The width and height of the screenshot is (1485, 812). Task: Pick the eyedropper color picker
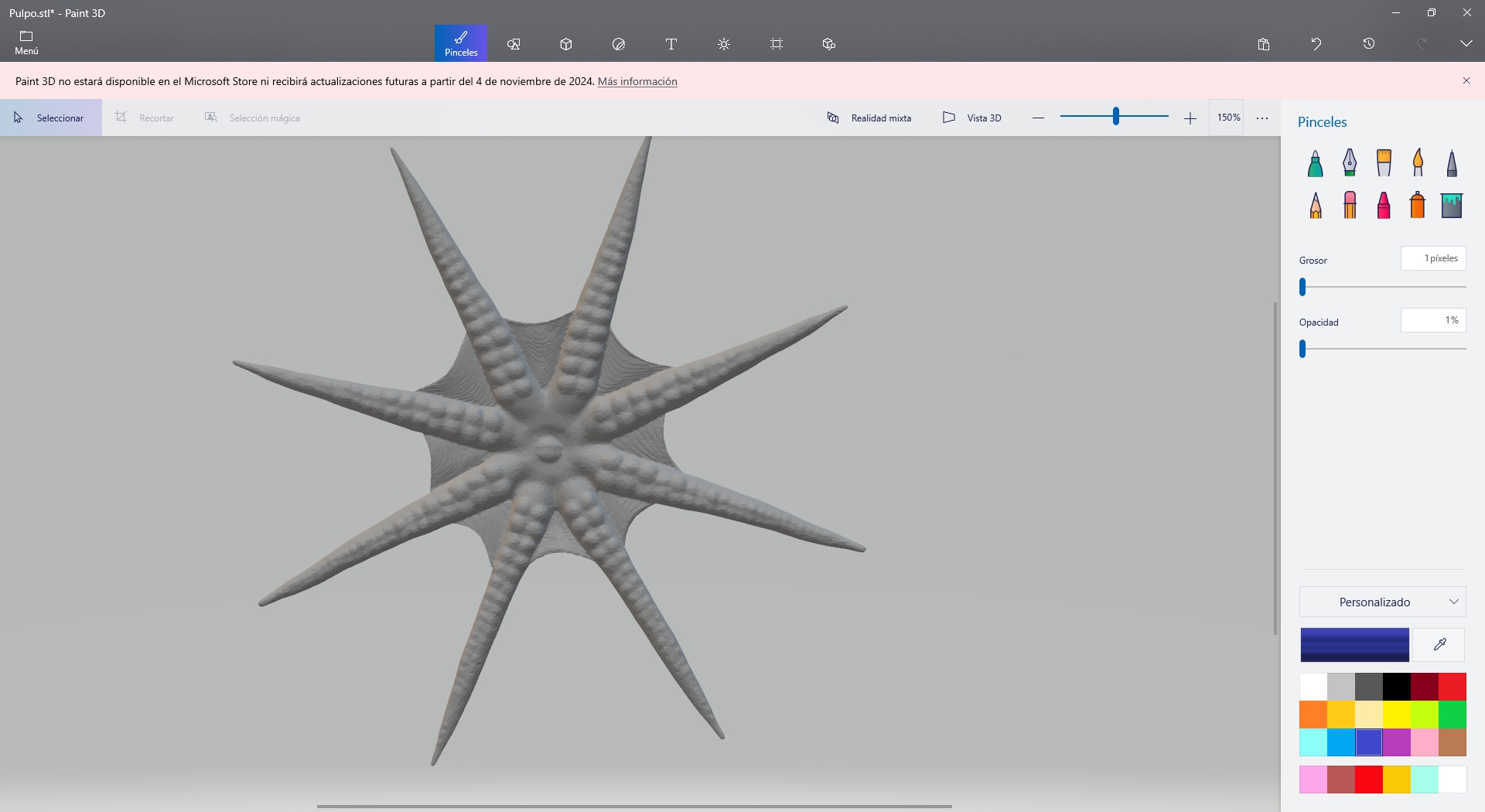tap(1439, 645)
